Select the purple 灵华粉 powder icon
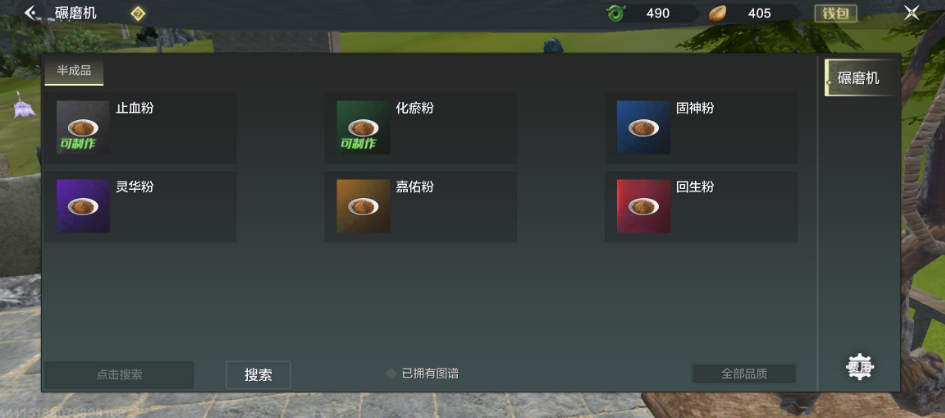 coord(83,206)
